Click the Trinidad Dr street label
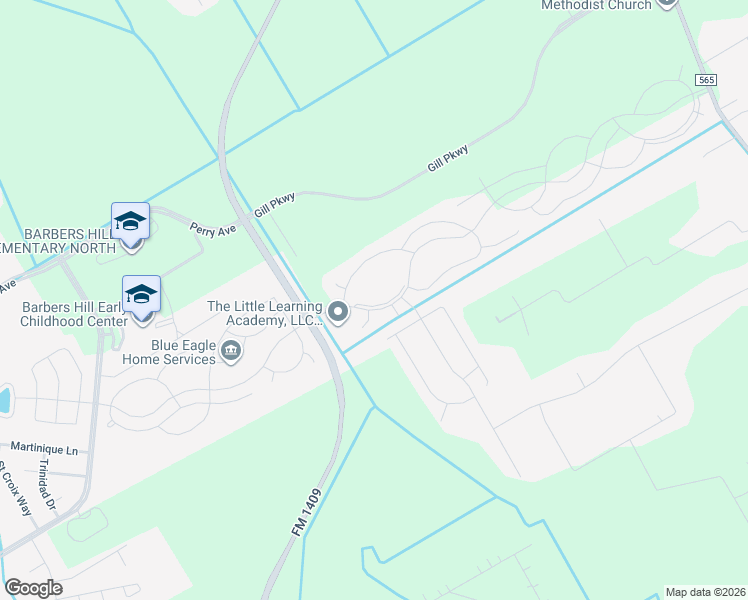This screenshot has width=748, height=600. 47,484
